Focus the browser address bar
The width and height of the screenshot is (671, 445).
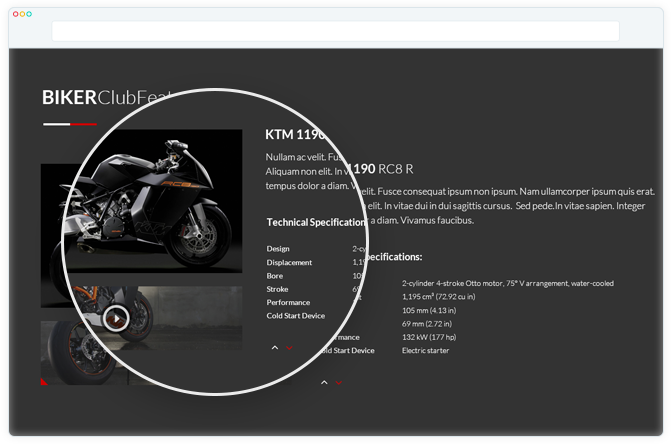(336, 31)
